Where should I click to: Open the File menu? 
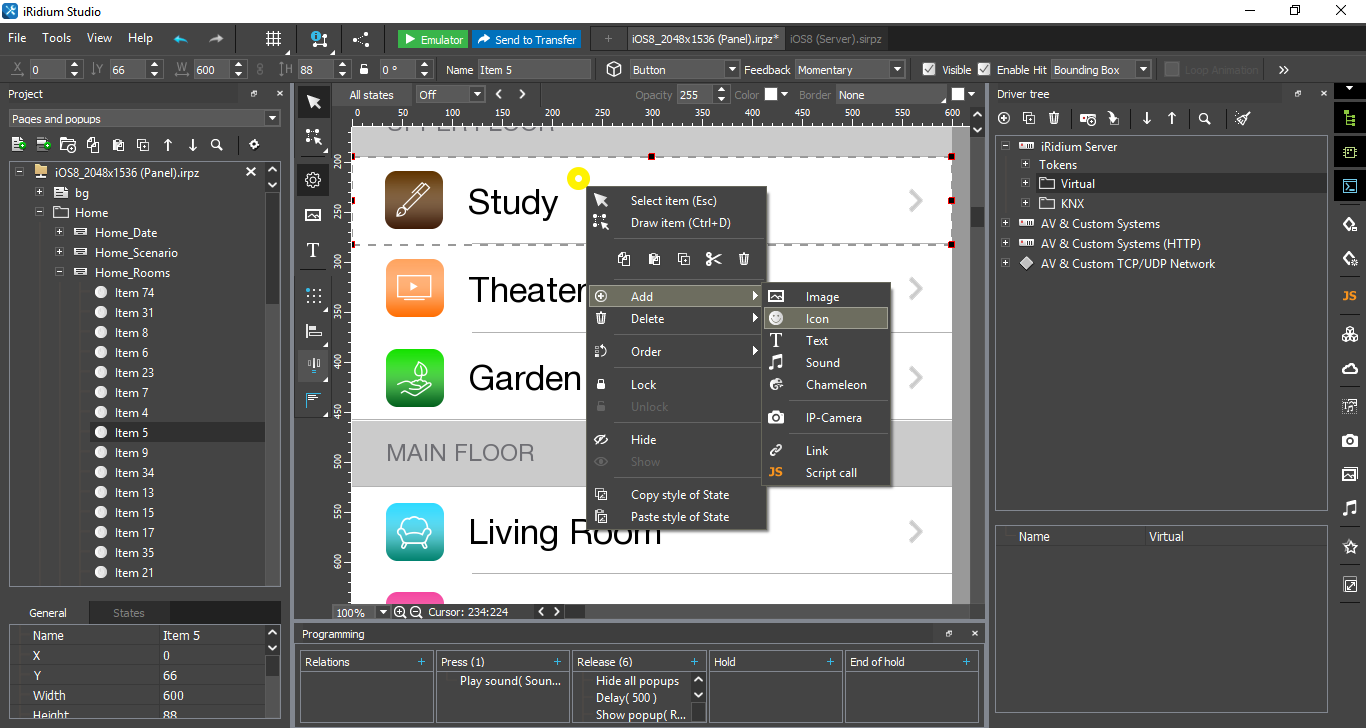[16, 38]
